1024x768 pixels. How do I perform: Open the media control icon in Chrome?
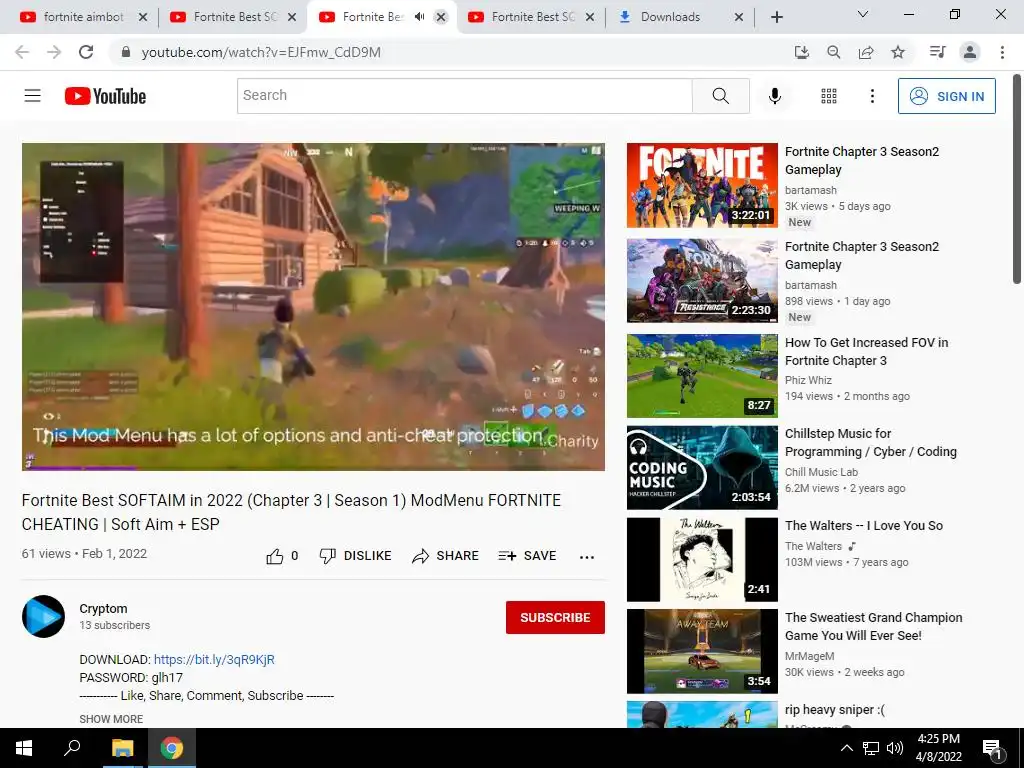937,52
